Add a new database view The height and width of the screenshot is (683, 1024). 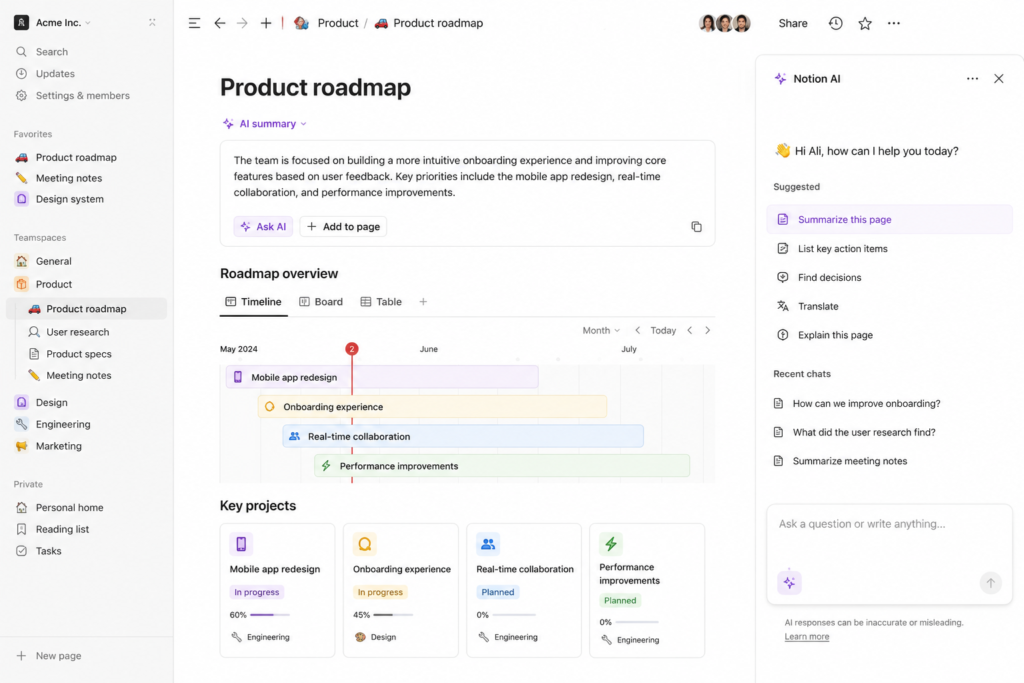423,302
